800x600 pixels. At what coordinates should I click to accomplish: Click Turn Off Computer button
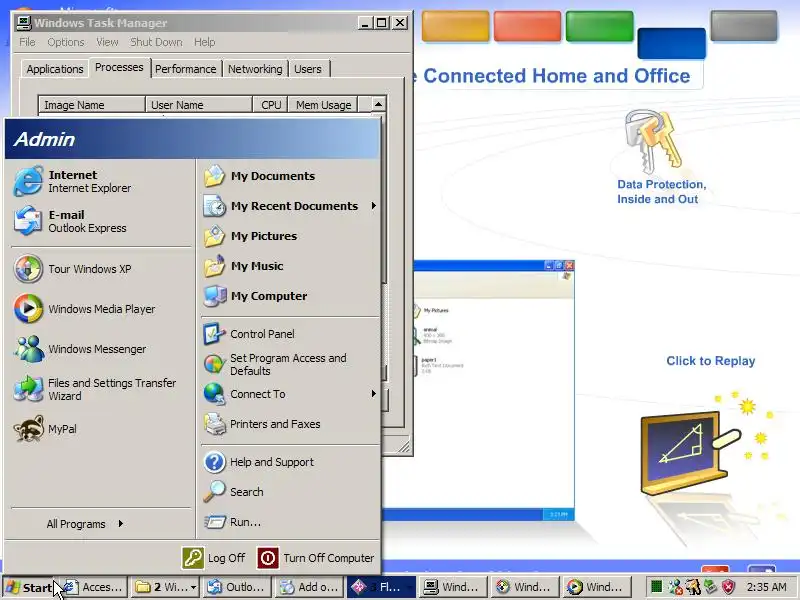[316, 558]
